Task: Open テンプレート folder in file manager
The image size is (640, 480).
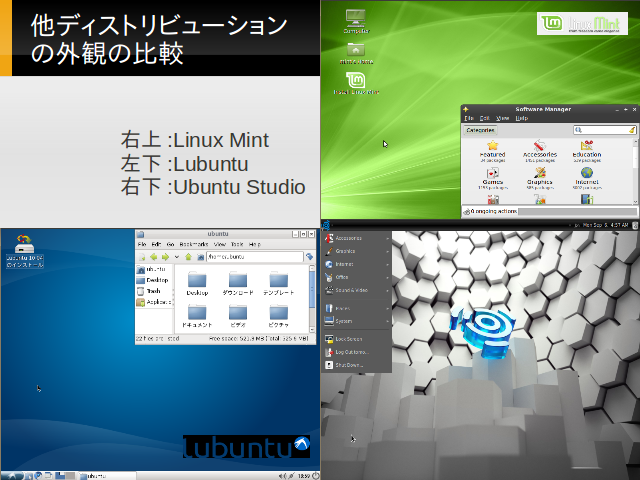Action: click(279, 283)
